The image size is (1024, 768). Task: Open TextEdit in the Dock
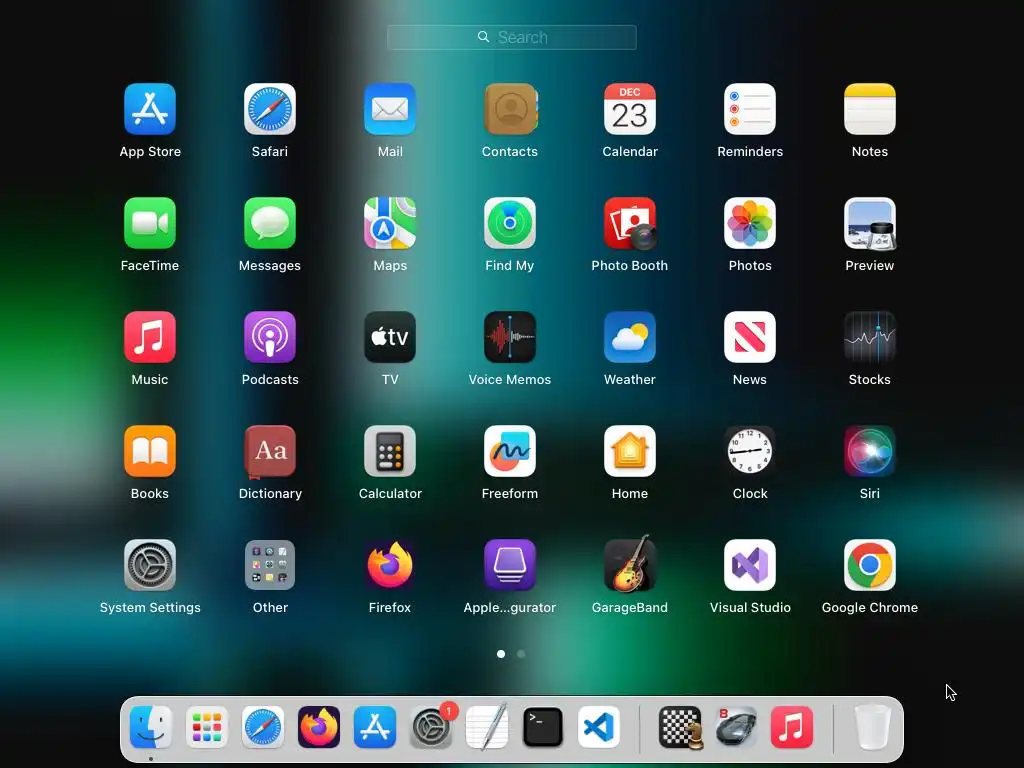(x=487, y=727)
